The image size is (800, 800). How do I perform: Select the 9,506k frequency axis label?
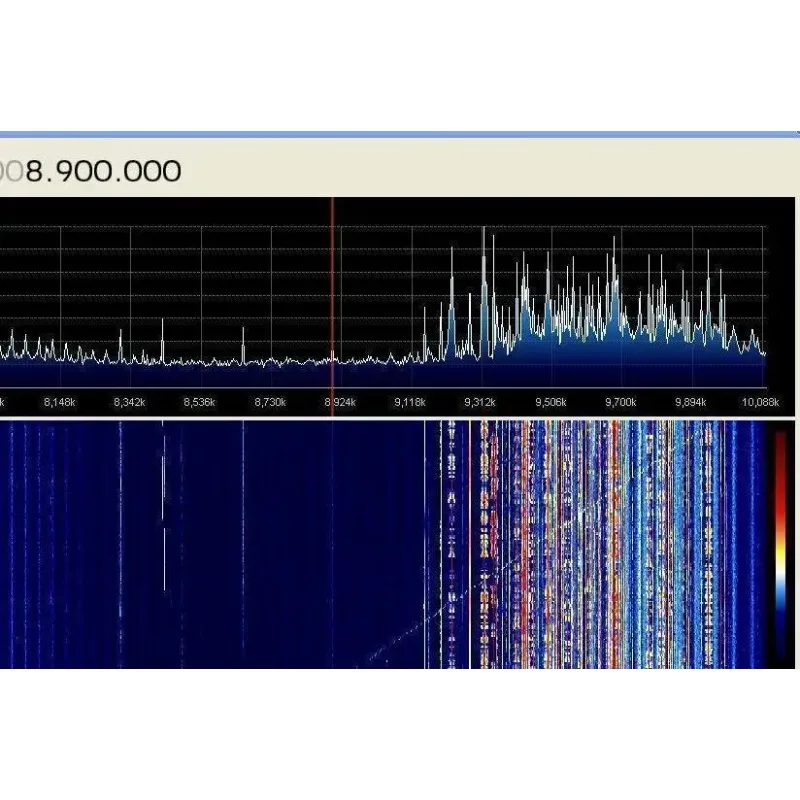coord(551,403)
